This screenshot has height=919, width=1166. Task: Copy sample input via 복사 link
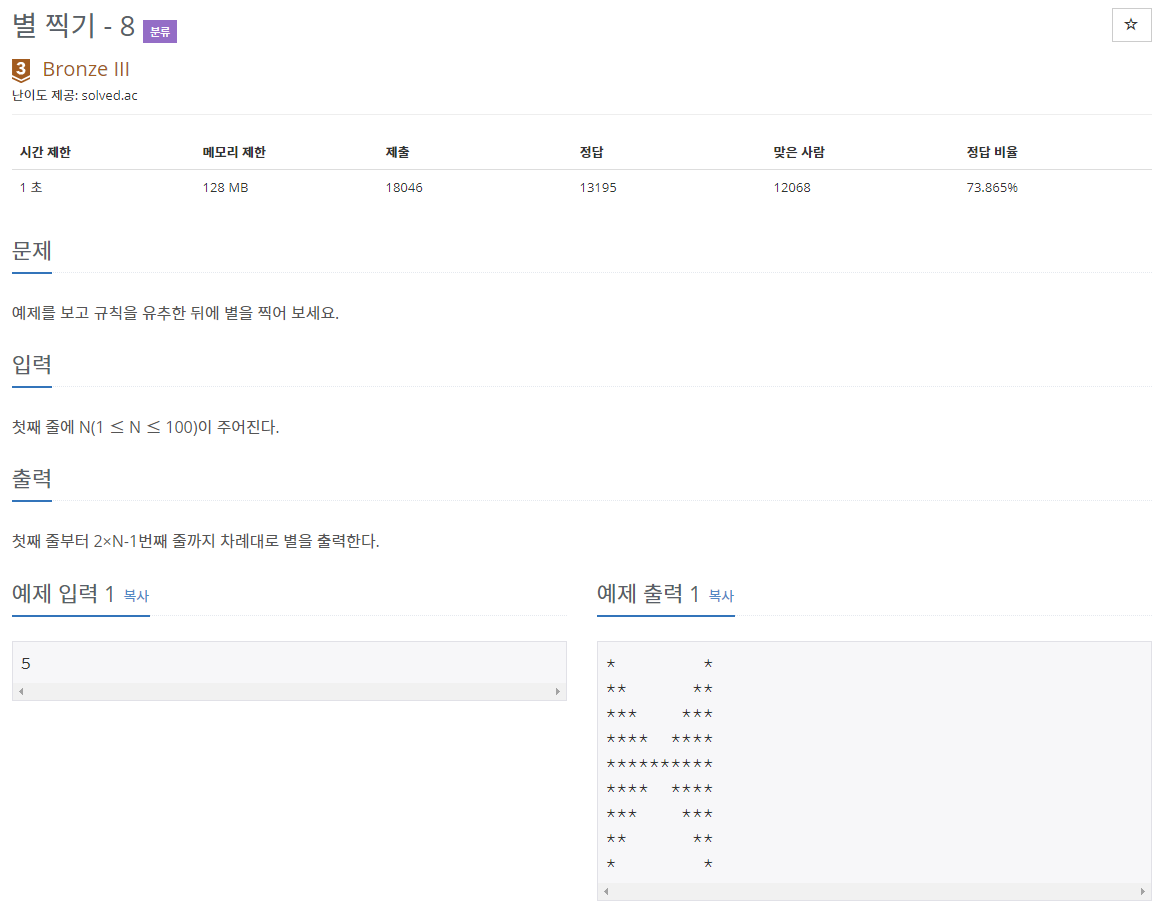[x=136, y=596]
